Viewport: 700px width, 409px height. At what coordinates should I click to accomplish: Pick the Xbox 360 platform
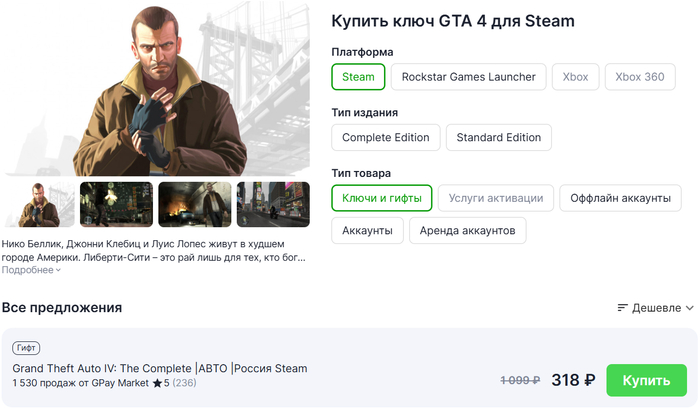point(639,77)
